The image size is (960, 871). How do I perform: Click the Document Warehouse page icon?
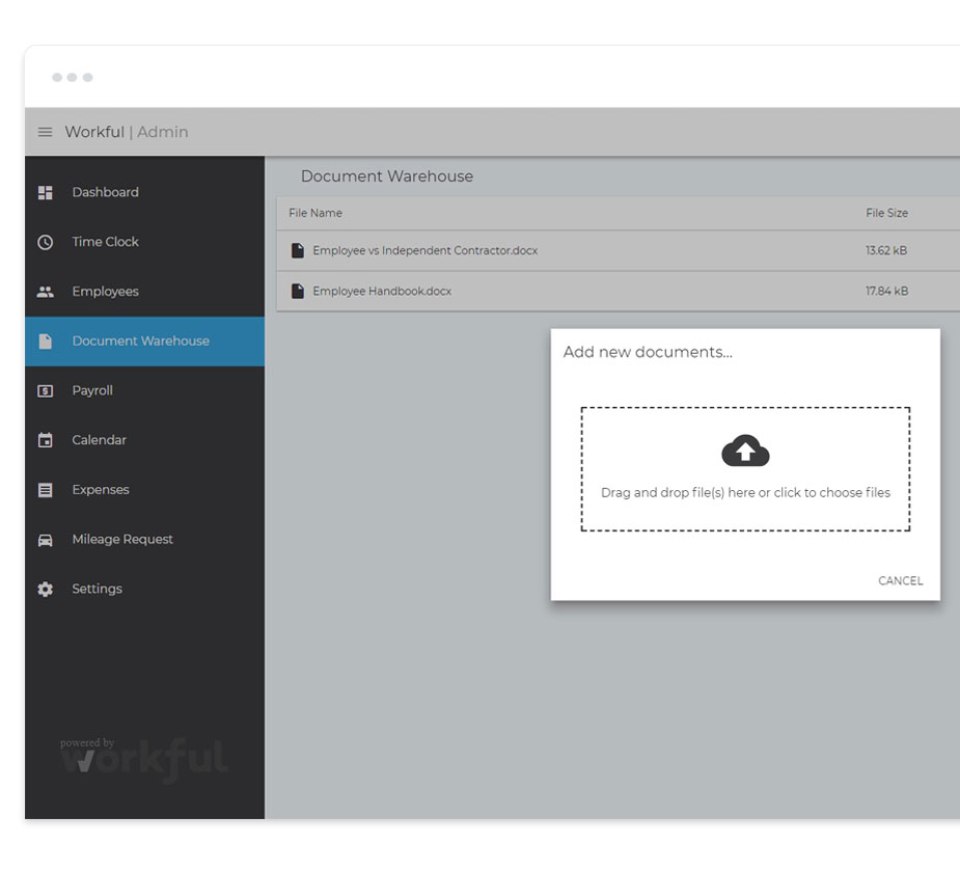click(x=45, y=342)
